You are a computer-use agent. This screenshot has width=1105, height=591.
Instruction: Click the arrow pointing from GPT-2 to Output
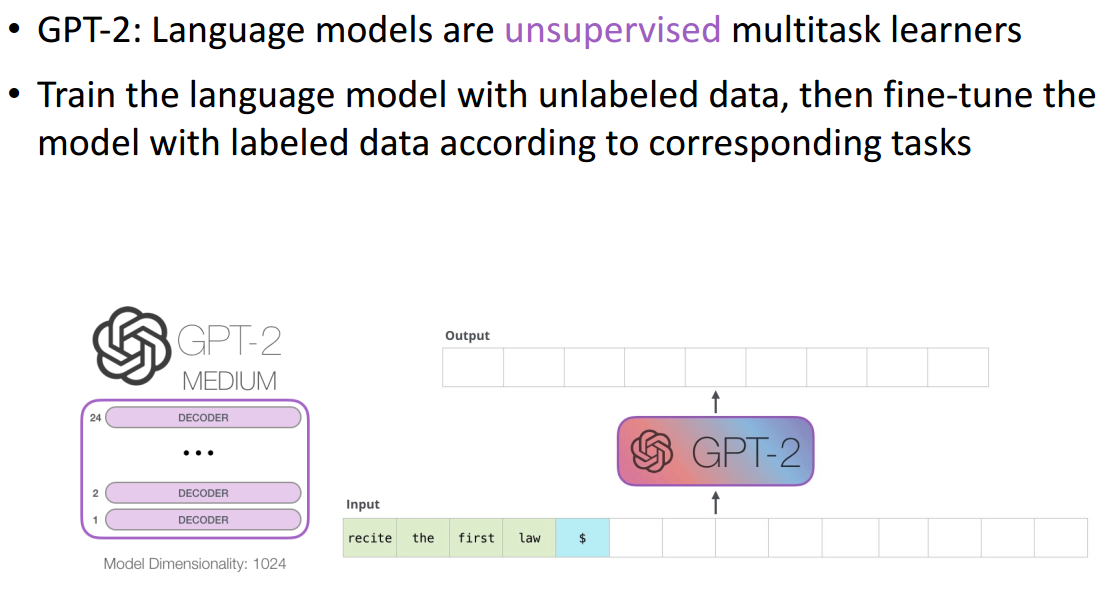coord(716,402)
